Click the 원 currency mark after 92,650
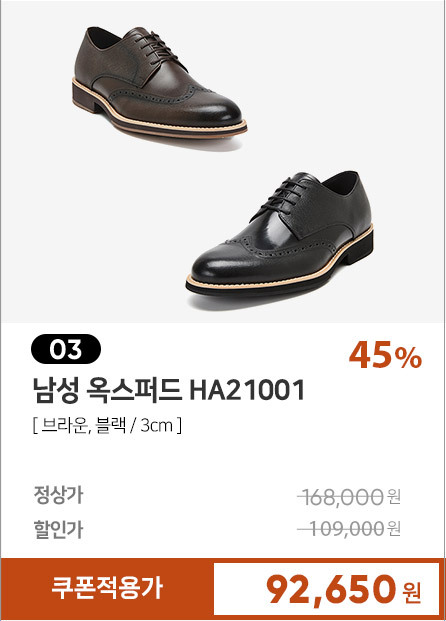The width and height of the screenshot is (446, 621). (x=412, y=592)
